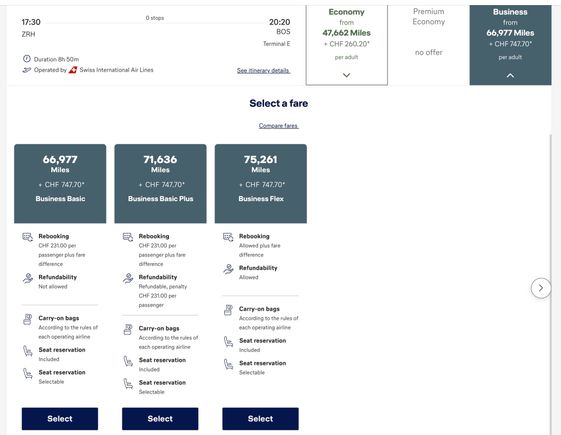Choose the Business Basic 66,977 Miles card
561x435 pixels.
(x=60, y=184)
